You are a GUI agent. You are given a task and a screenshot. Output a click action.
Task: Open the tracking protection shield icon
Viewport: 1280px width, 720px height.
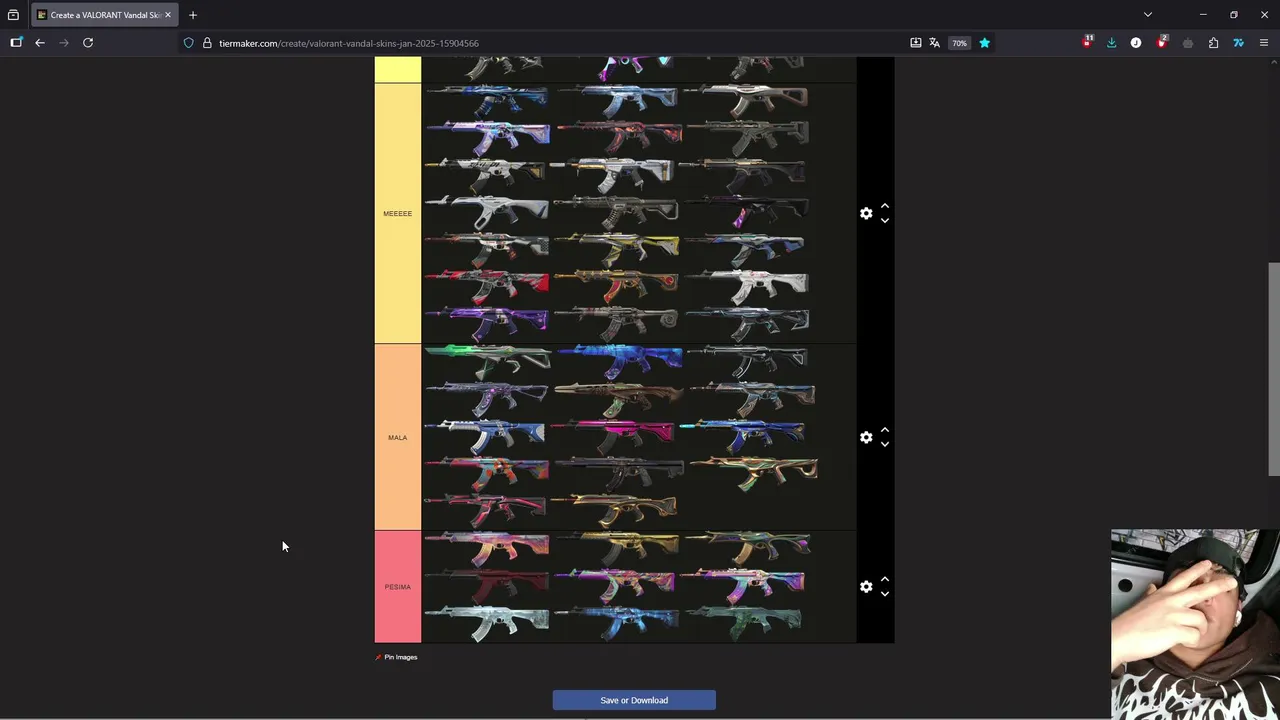click(188, 43)
